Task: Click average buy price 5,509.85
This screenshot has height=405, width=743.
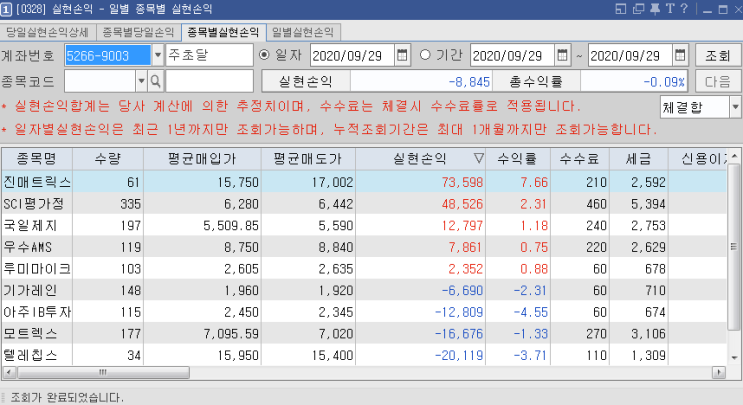Action: (231, 225)
